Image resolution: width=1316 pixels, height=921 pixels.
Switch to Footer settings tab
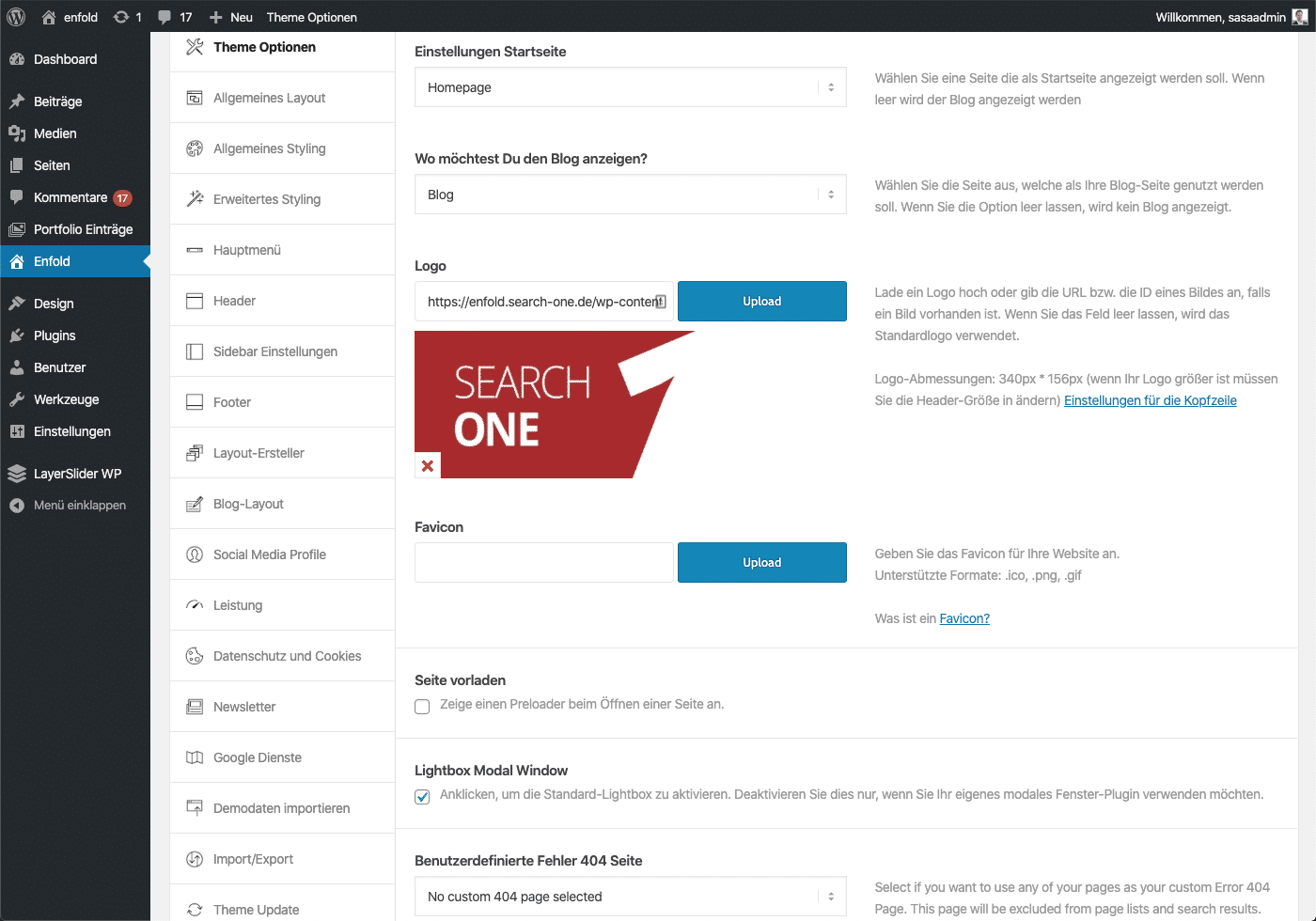click(x=282, y=402)
